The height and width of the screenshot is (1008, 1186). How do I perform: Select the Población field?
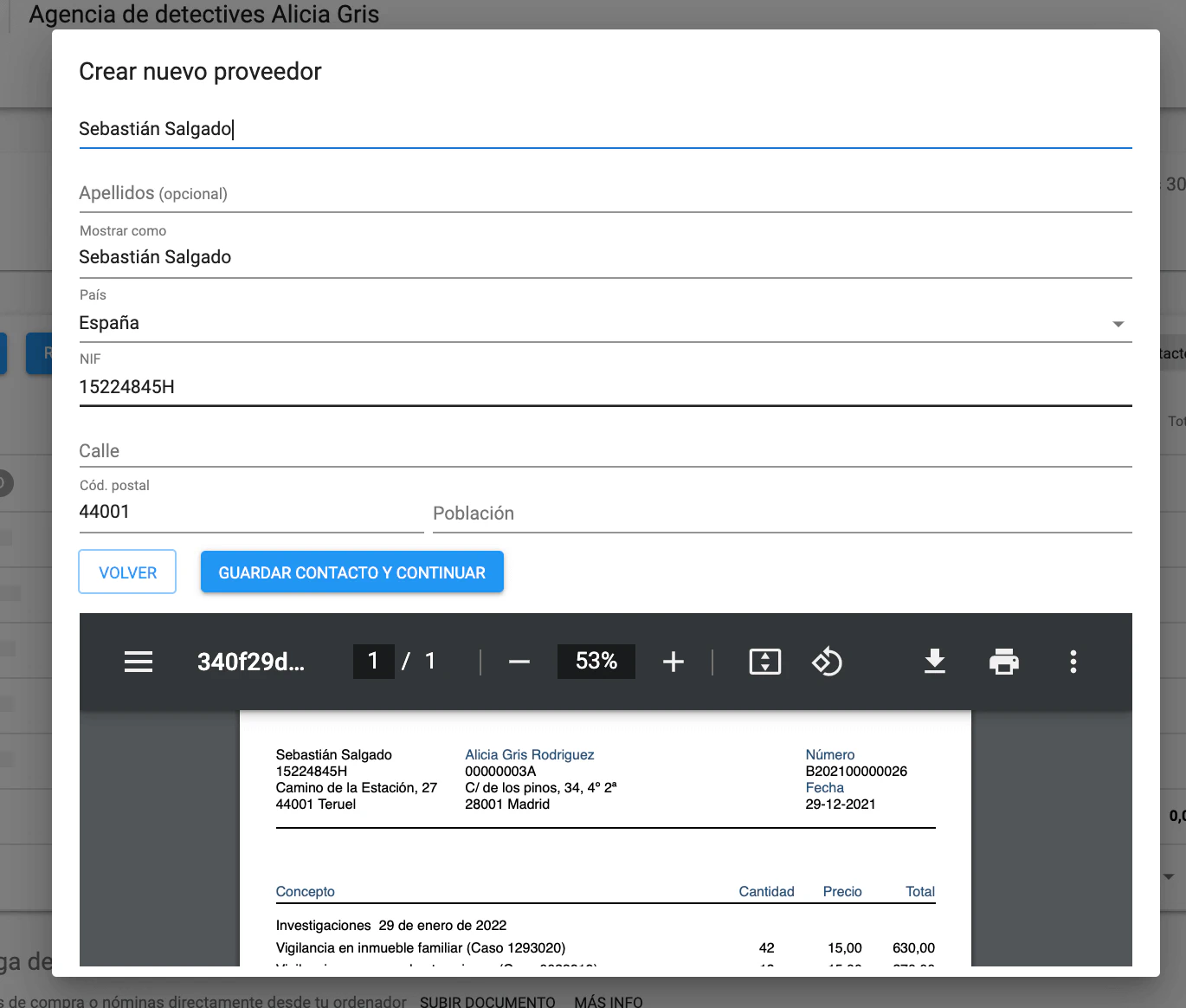point(781,514)
